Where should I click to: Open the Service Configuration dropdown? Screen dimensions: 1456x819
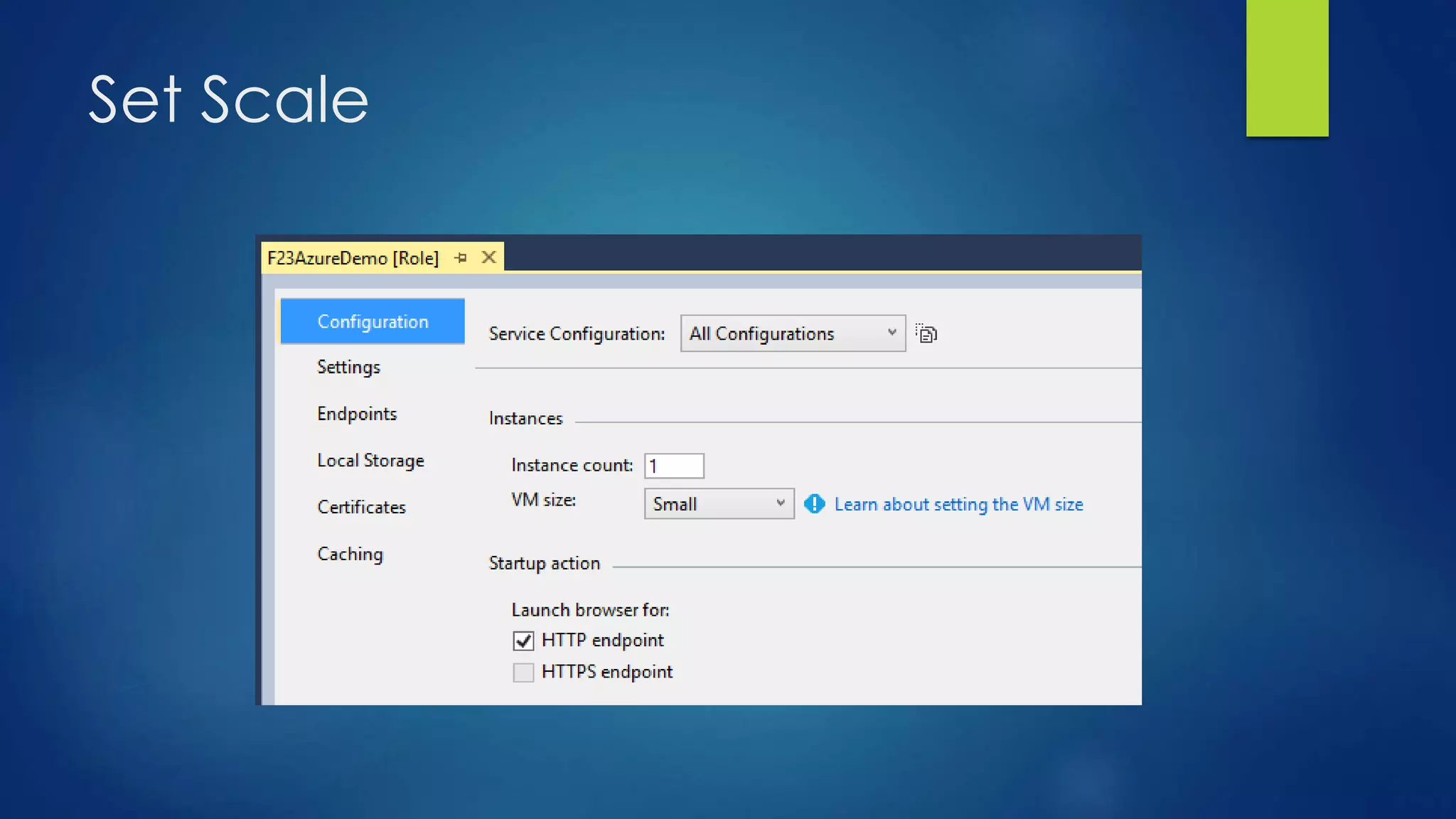coord(792,333)
